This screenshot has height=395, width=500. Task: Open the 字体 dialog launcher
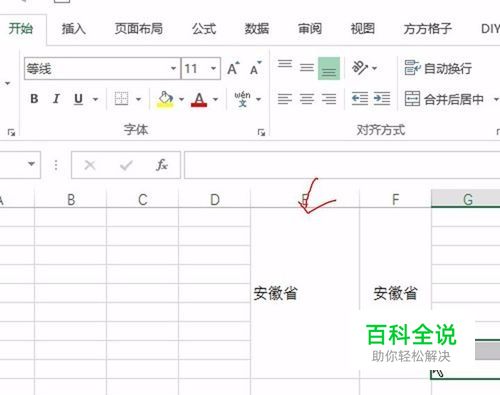261,133
